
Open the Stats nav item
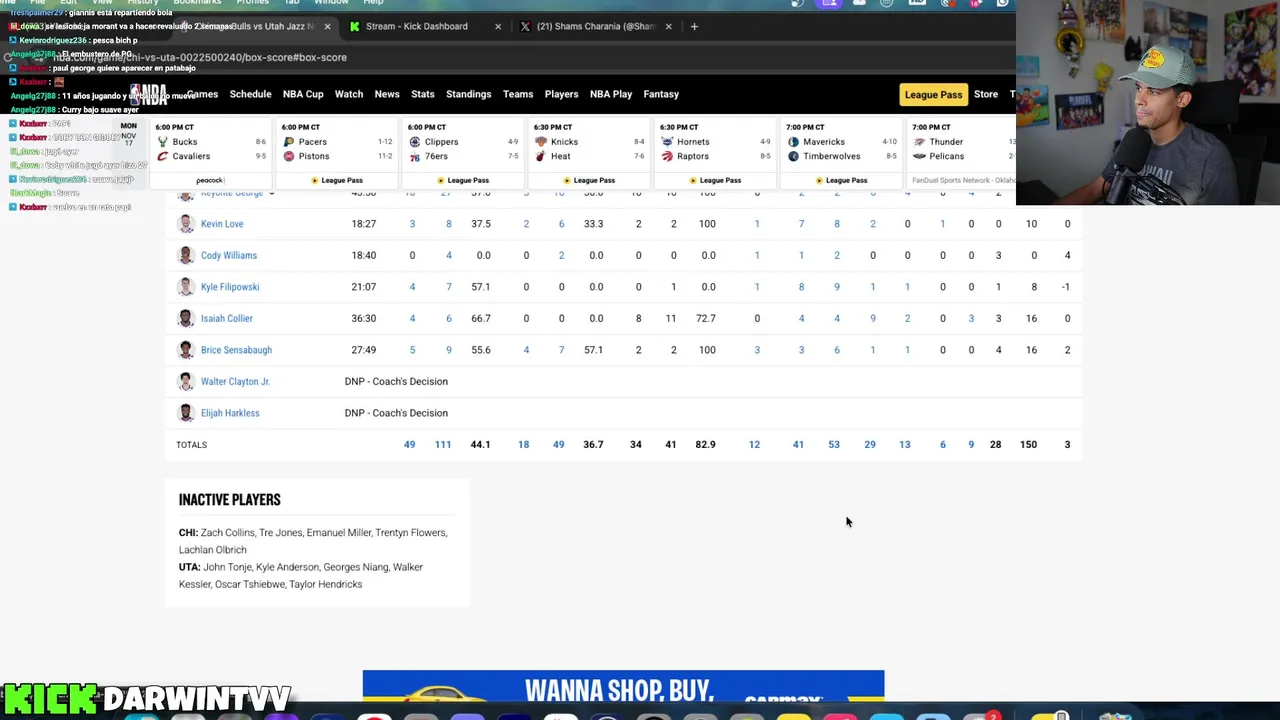(x=423, y=94)
